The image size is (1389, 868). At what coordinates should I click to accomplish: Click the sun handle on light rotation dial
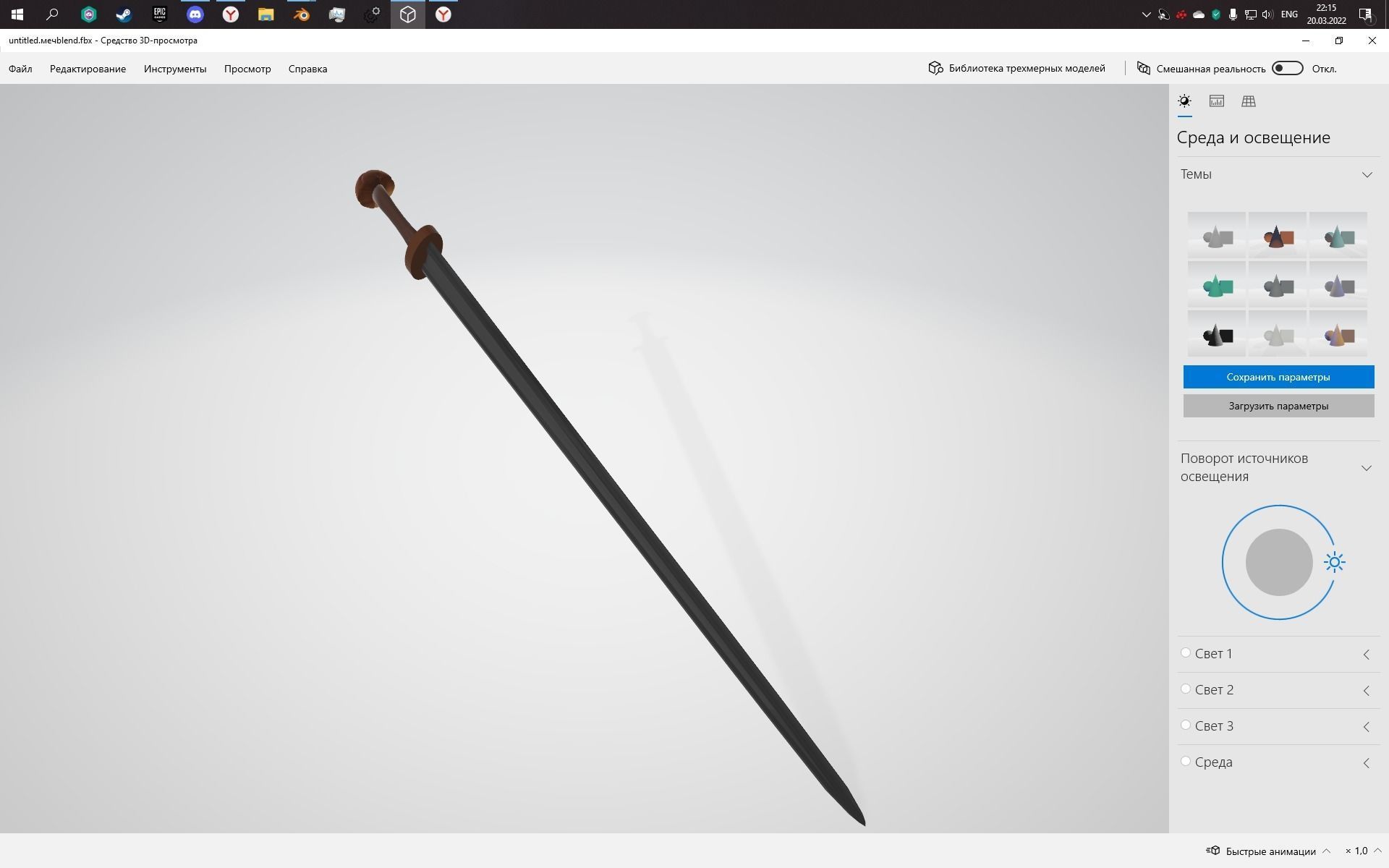[1335, 562]
